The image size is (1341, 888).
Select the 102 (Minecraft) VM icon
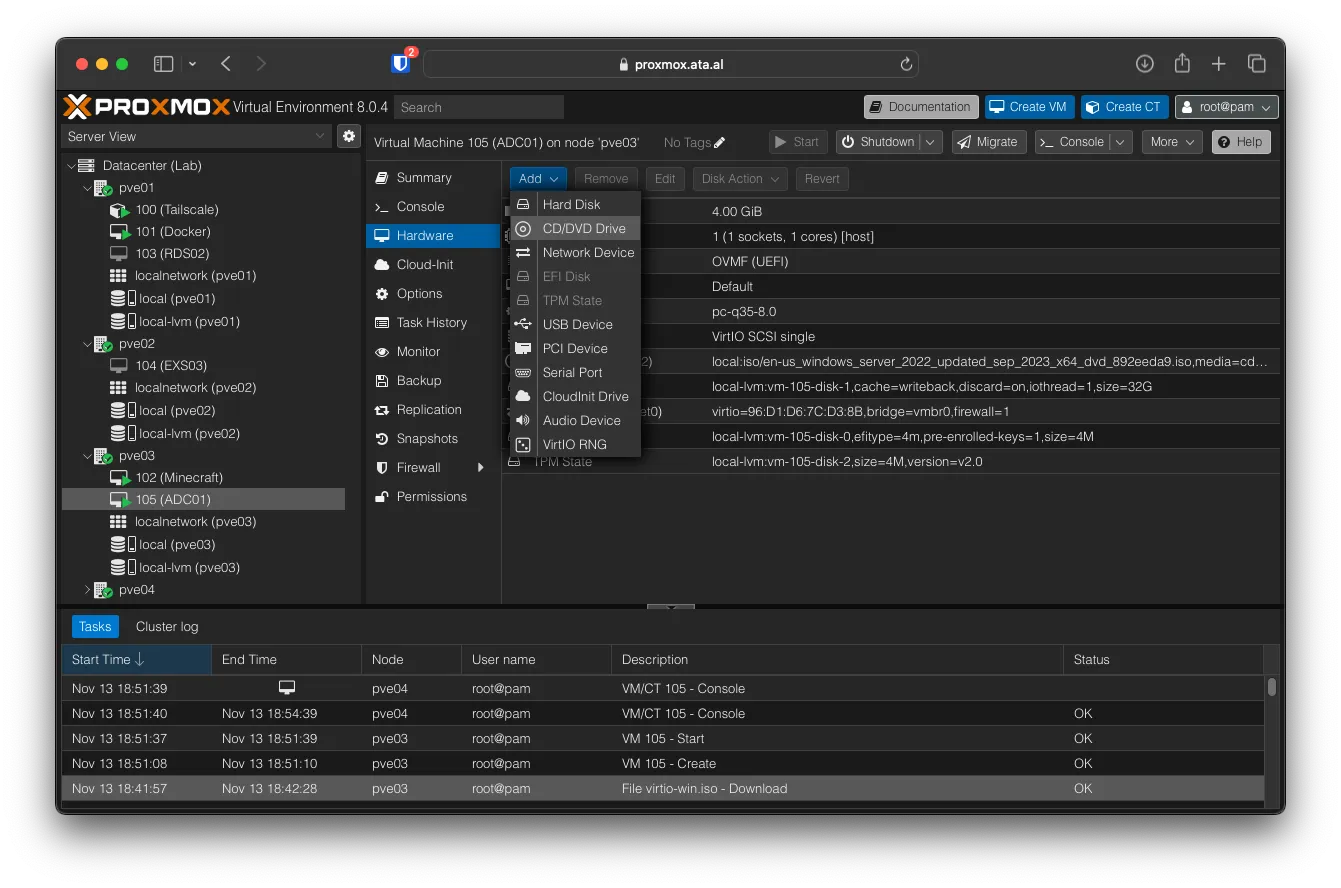coord(119,478)
